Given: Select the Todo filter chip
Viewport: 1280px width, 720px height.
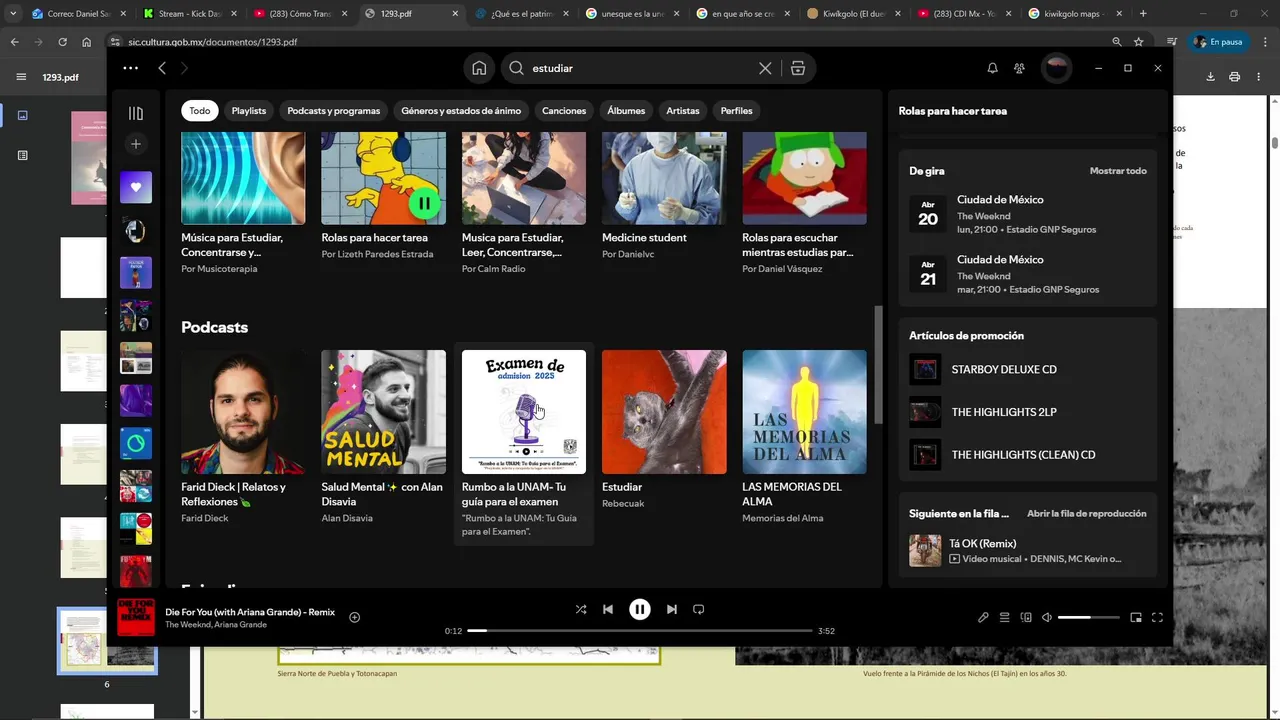Looking at the screenshot, I should pyautogui.click(x=200, y=110).
